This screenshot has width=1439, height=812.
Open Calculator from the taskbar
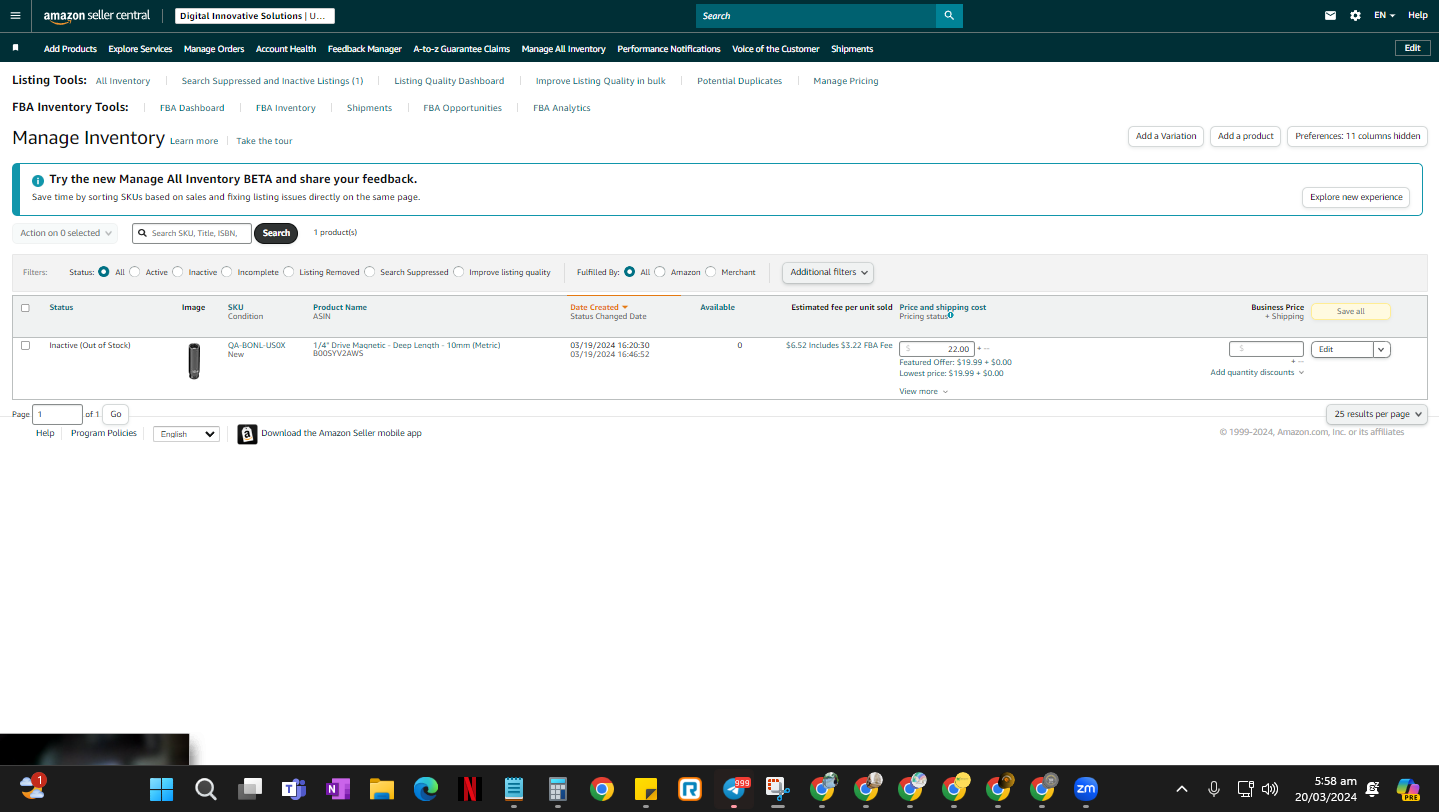558,789
